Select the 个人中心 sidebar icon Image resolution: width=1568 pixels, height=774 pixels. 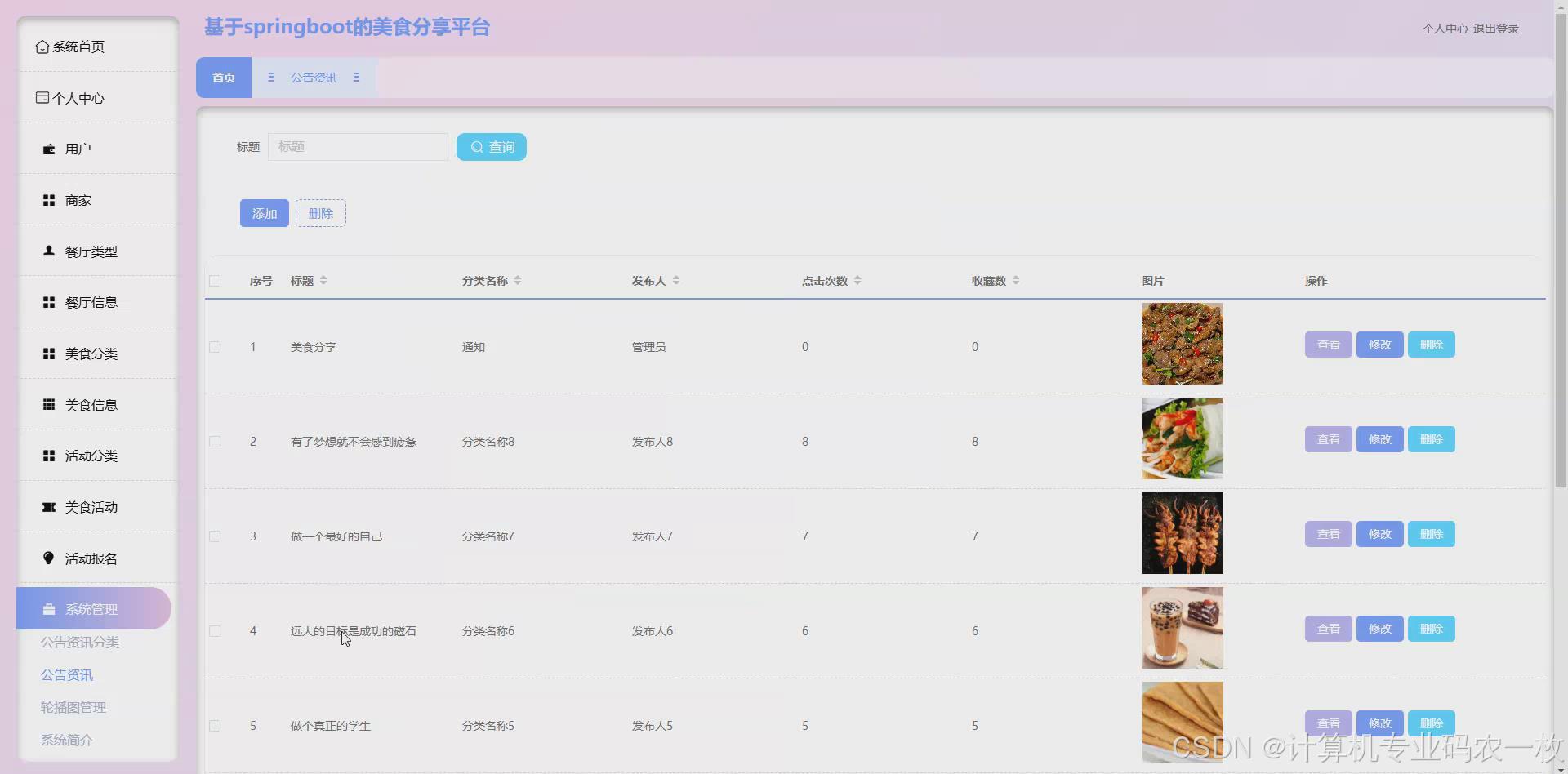point(42,97)
